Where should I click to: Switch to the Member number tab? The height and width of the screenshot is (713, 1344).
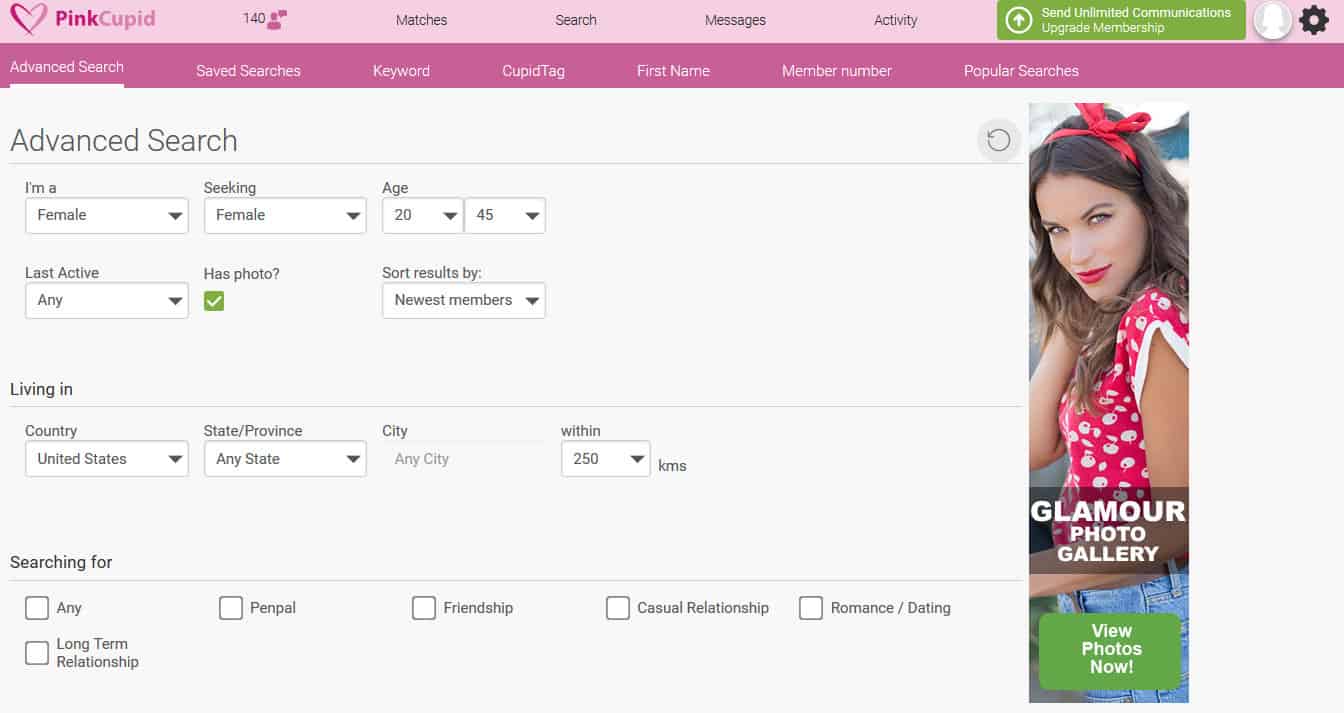837,71
